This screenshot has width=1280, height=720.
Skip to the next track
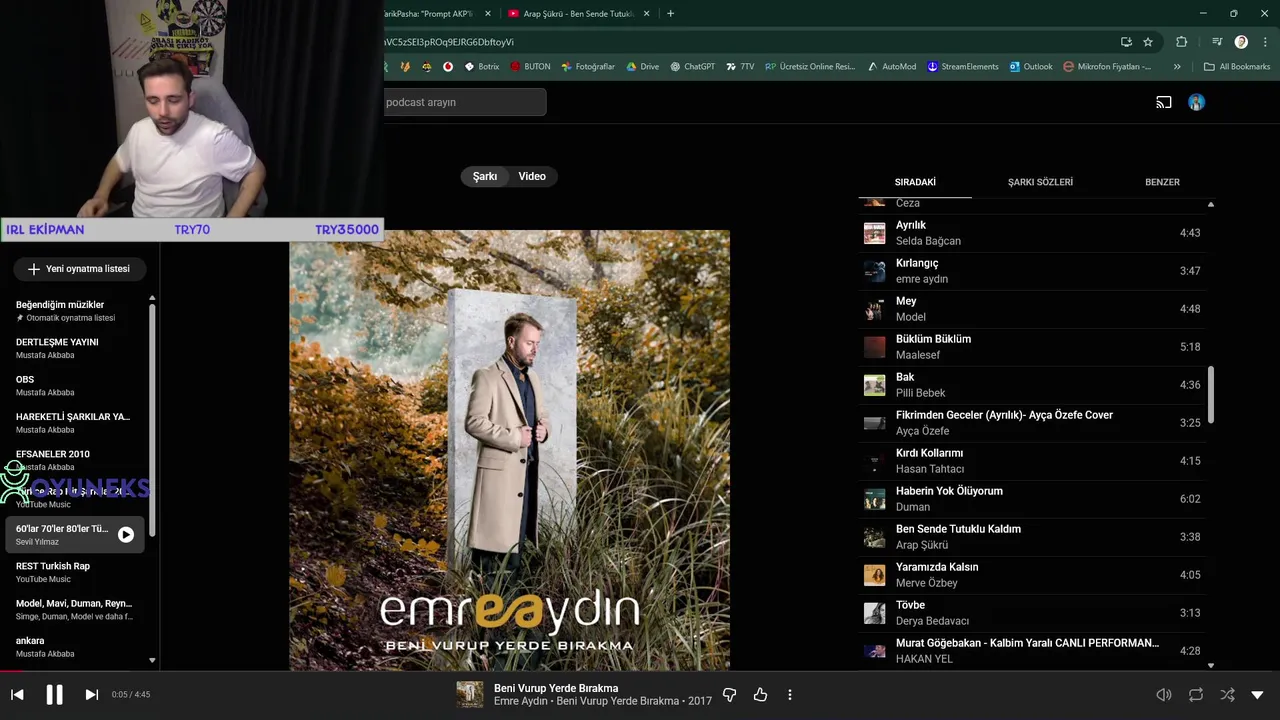[x=91, y=694]
